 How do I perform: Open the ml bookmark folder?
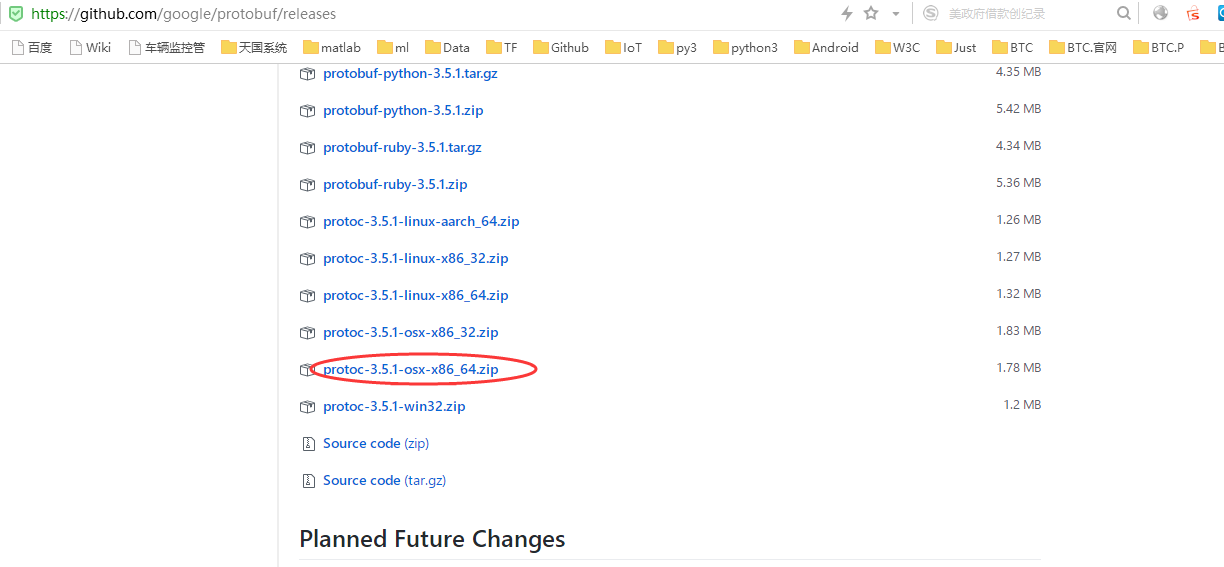coord(393,47)
